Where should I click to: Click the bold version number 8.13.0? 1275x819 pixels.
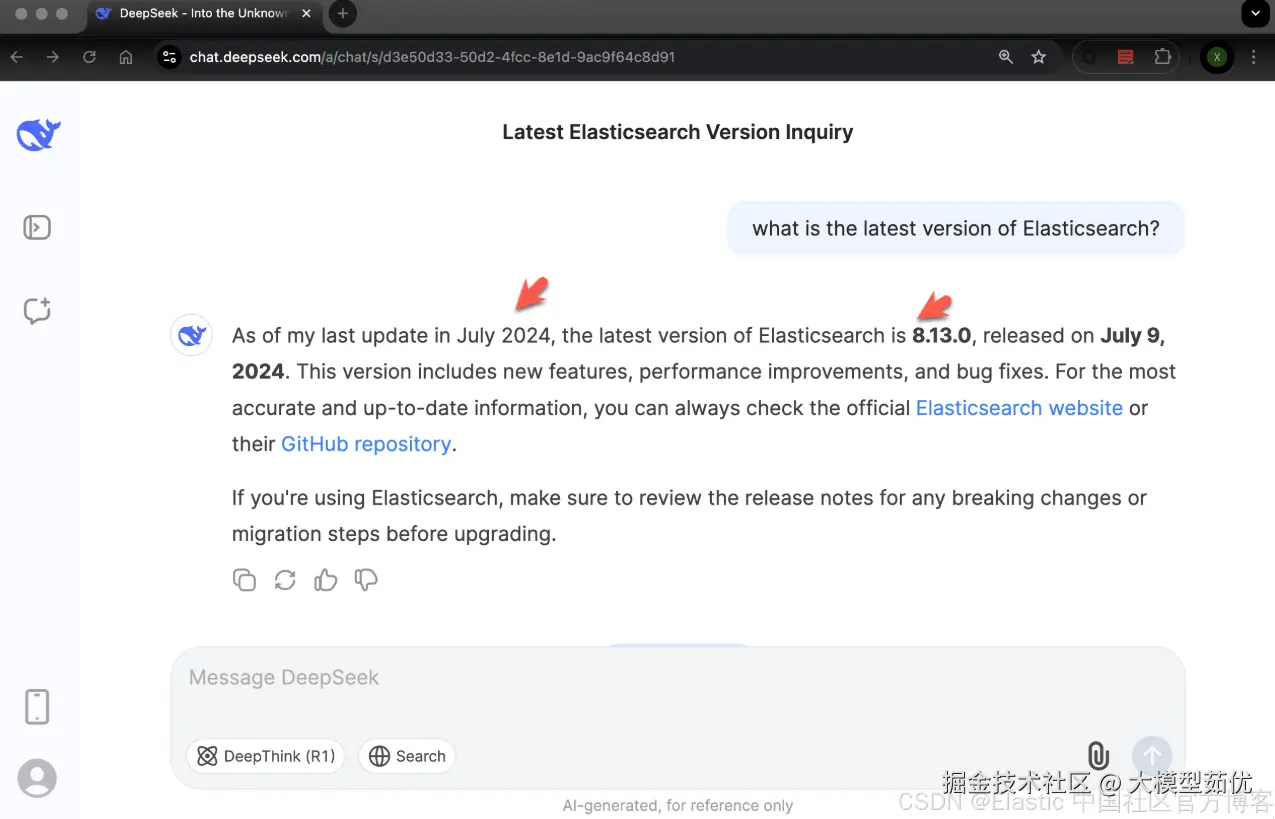pyautogui.click(x=941, y=336)
